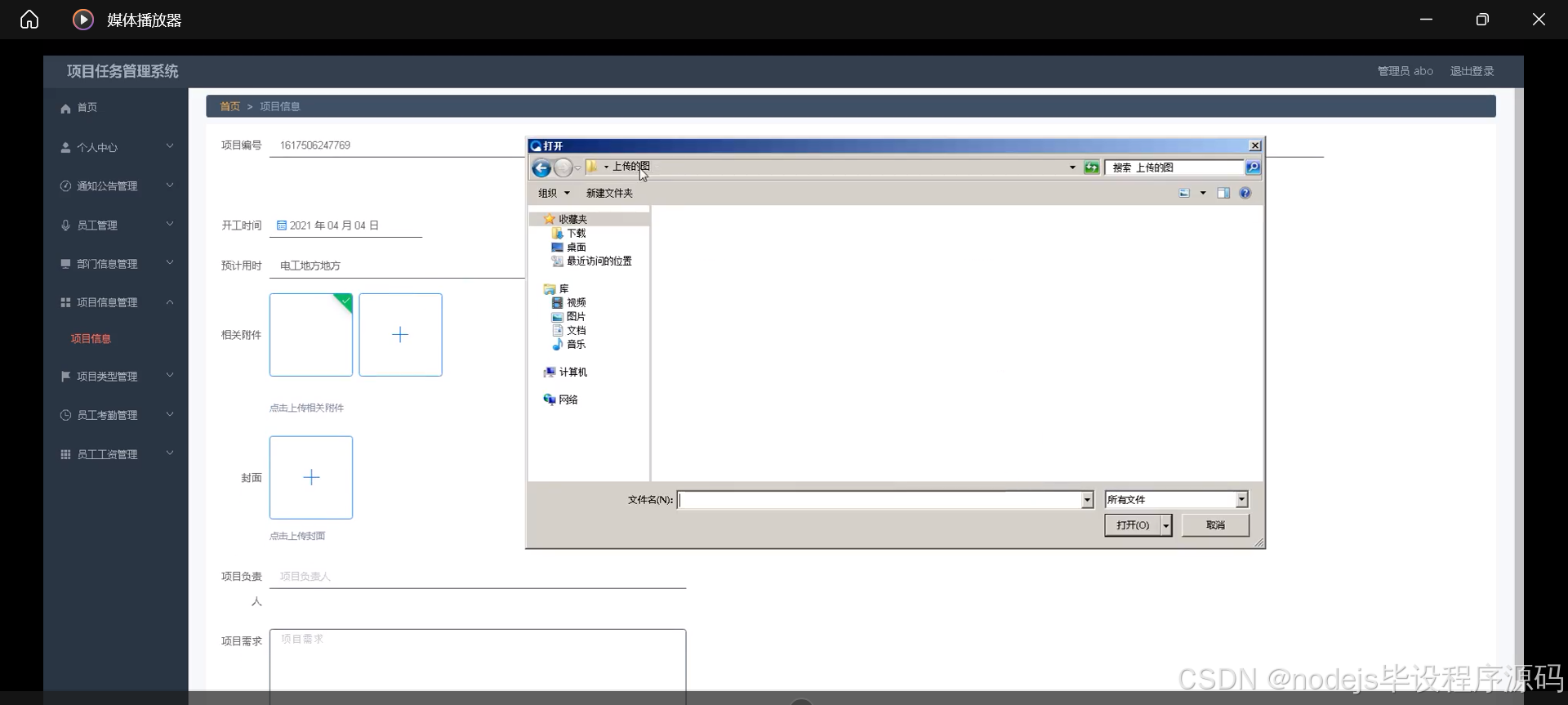This screenshot has height=705, width=1568.
Task: Expand 员工管理 sidebar menu
Action: [116, 225]
